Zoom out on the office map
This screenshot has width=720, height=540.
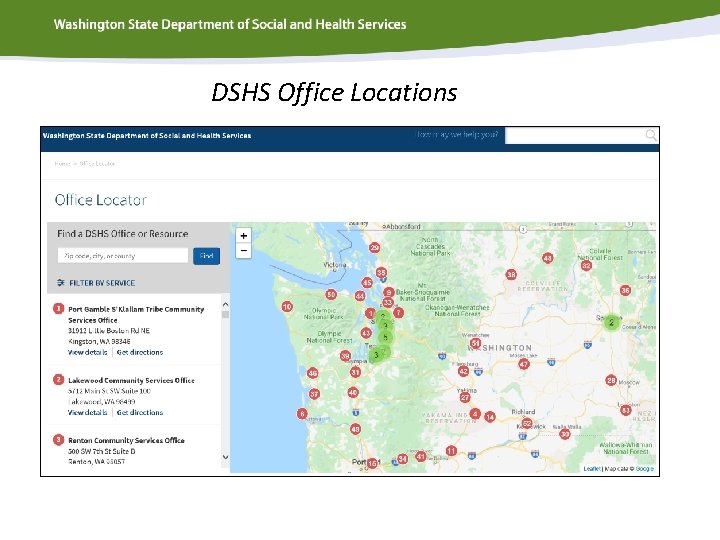click(243, 251)
